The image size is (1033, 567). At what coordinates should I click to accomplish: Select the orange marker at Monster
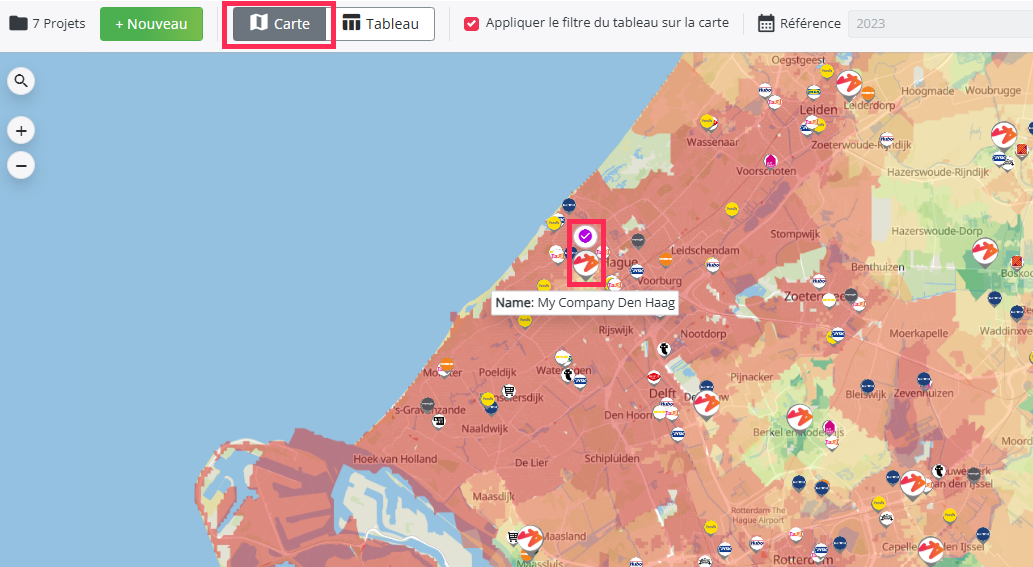point(446,365)
